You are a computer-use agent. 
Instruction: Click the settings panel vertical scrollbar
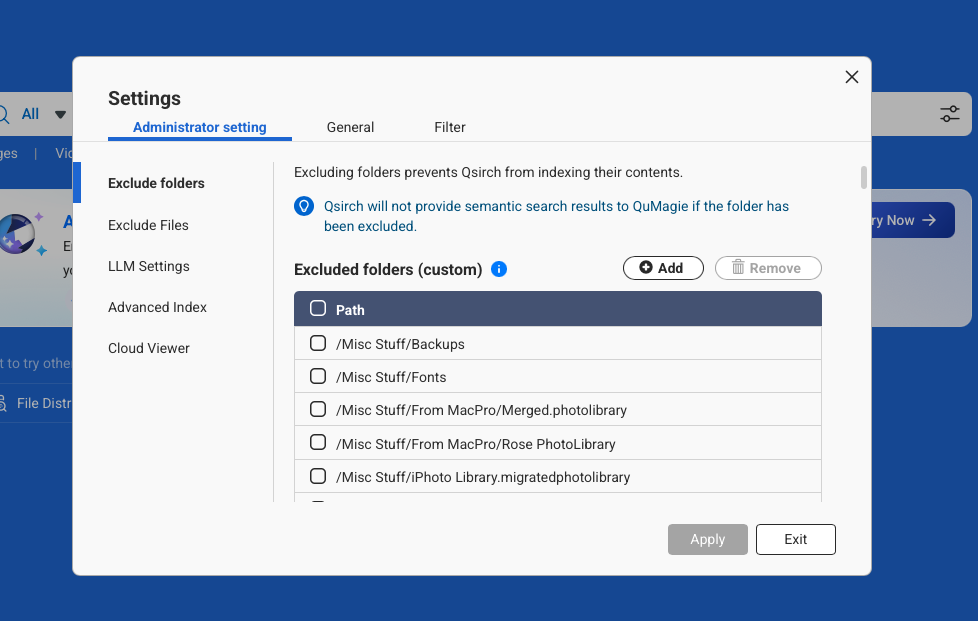(863, 177)
